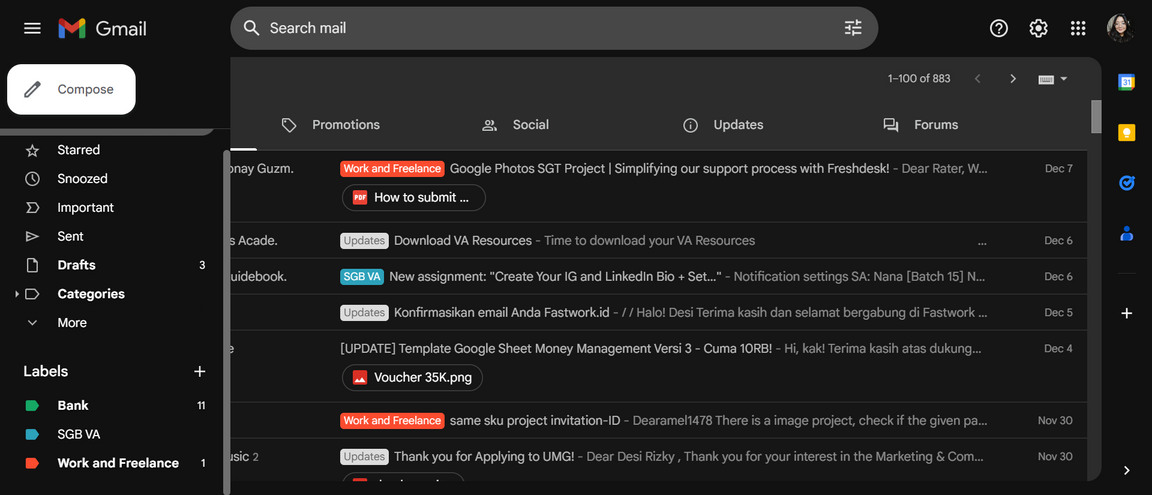Open input tools keyboard dropdown
The image size is (1152, 495).
pyautogui.click(x=1052, y=79)
